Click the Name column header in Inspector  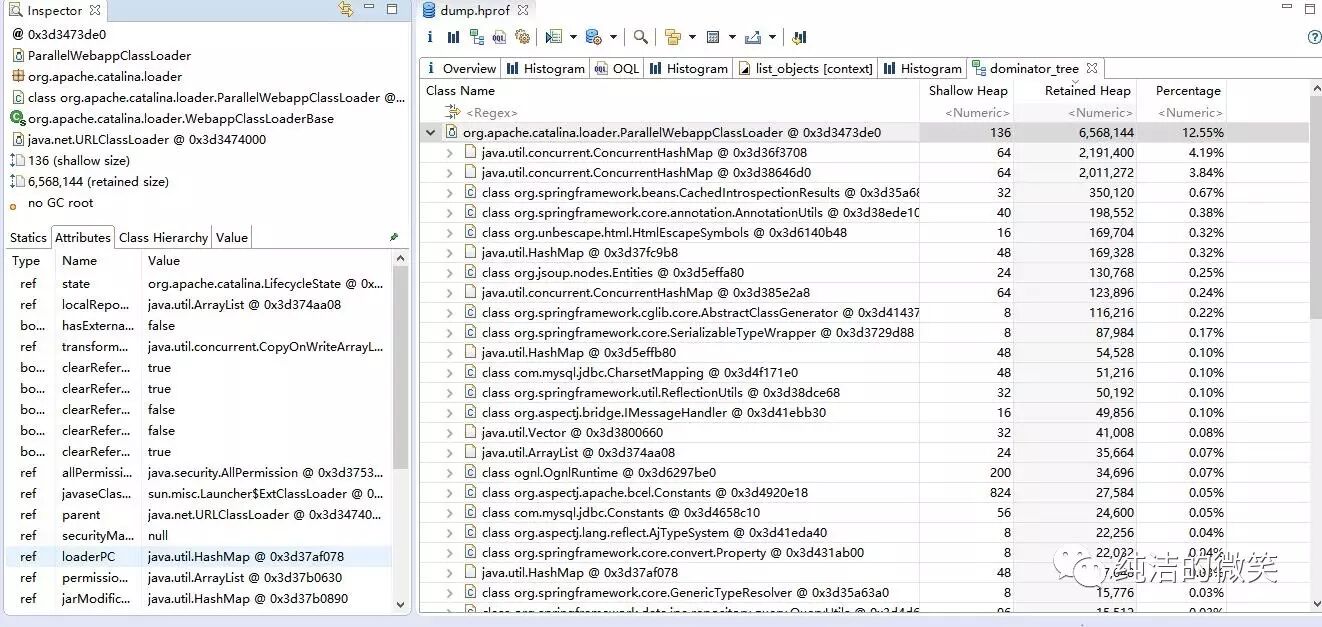click(x=97, y=260)
